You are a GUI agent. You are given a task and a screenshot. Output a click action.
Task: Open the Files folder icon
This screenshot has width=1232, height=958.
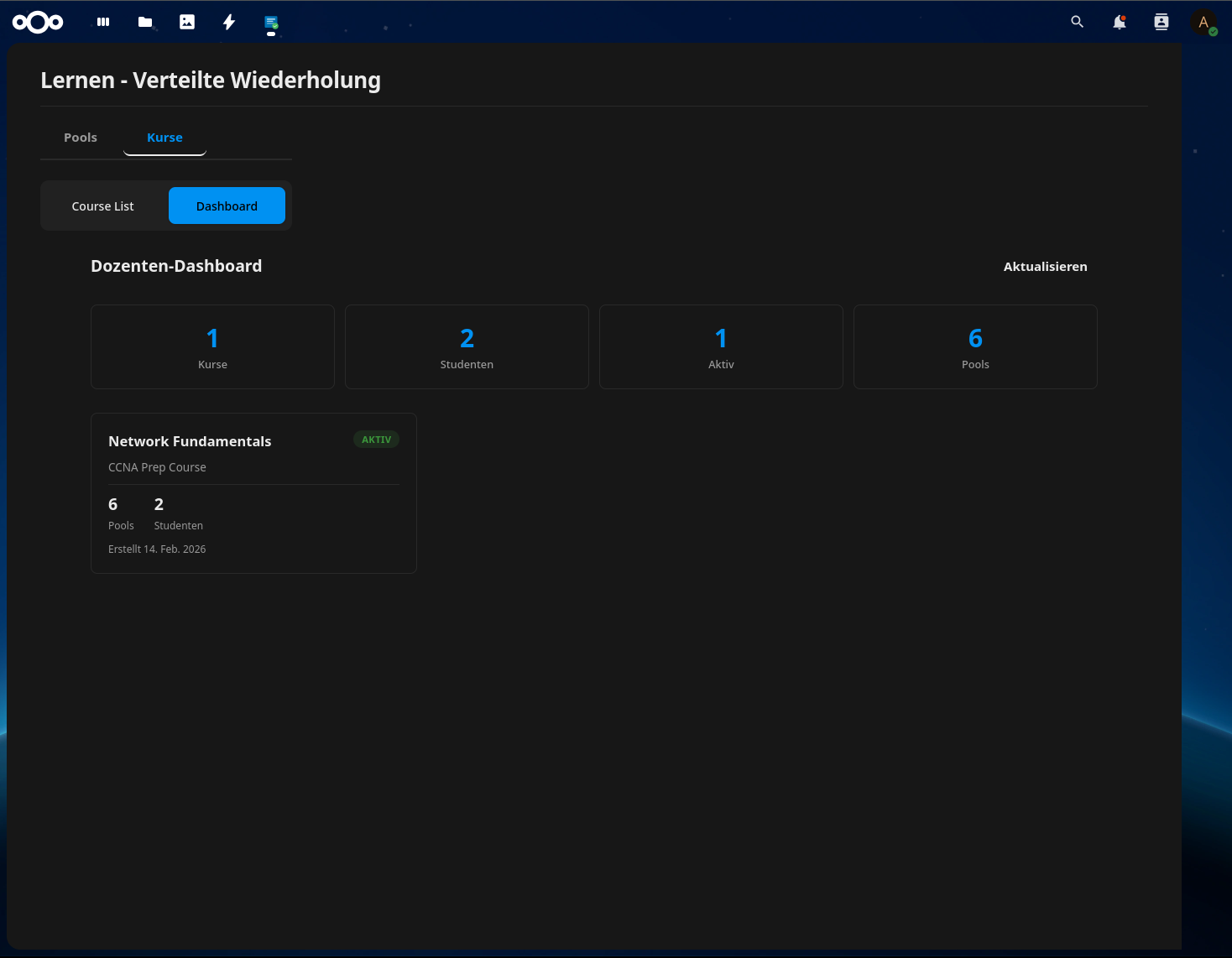[x=144, y=22]
